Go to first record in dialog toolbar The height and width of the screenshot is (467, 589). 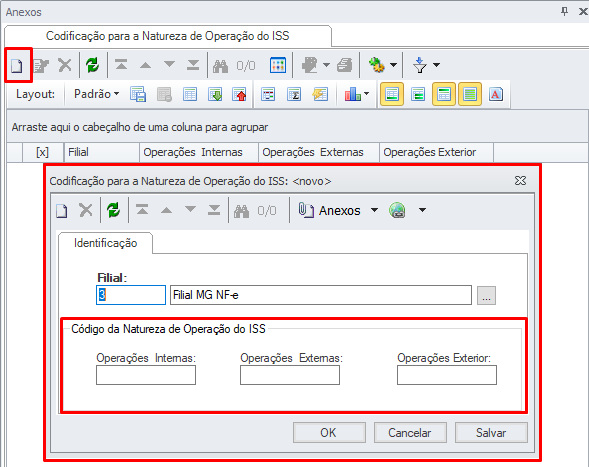[142, 210]
